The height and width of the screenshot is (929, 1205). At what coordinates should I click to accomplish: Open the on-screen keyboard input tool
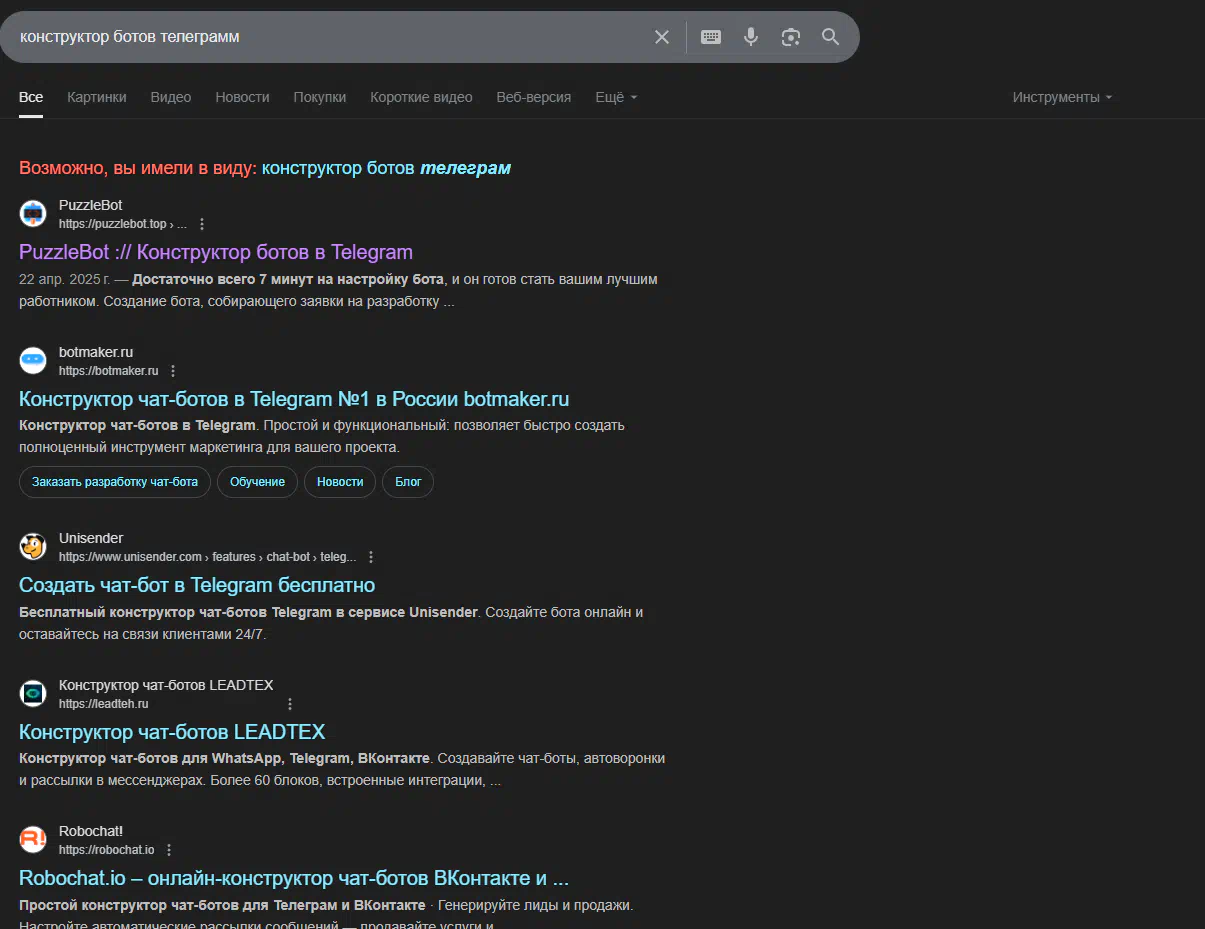click(x=711, y=37)
